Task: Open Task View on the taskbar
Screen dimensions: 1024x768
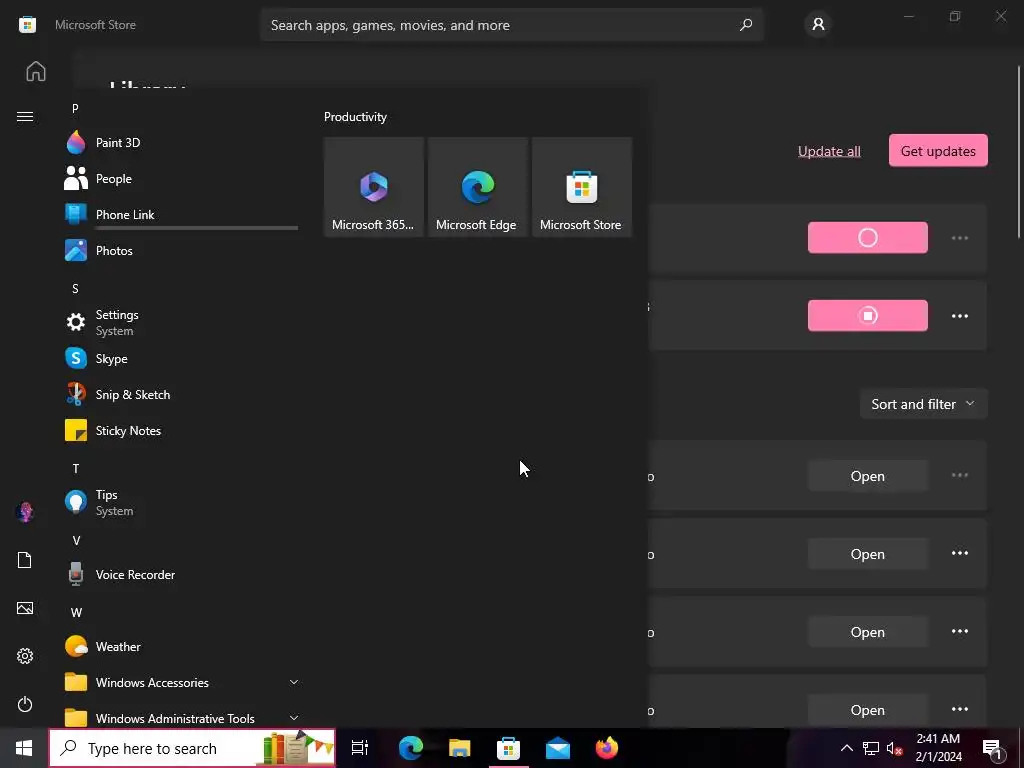Action: click(x=360, y=748)
